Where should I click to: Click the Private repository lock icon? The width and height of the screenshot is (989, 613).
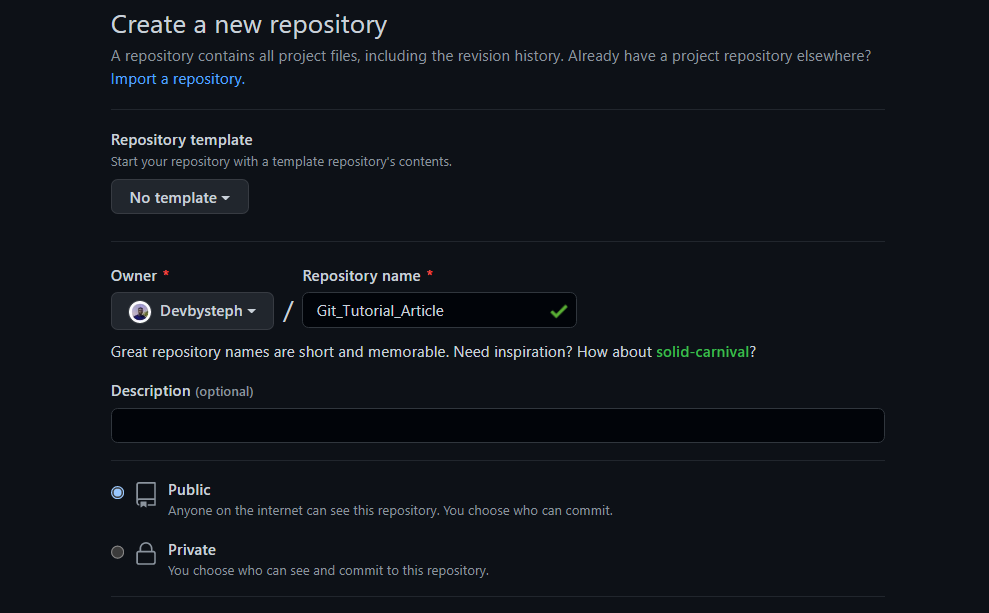(x=146, y=554)
